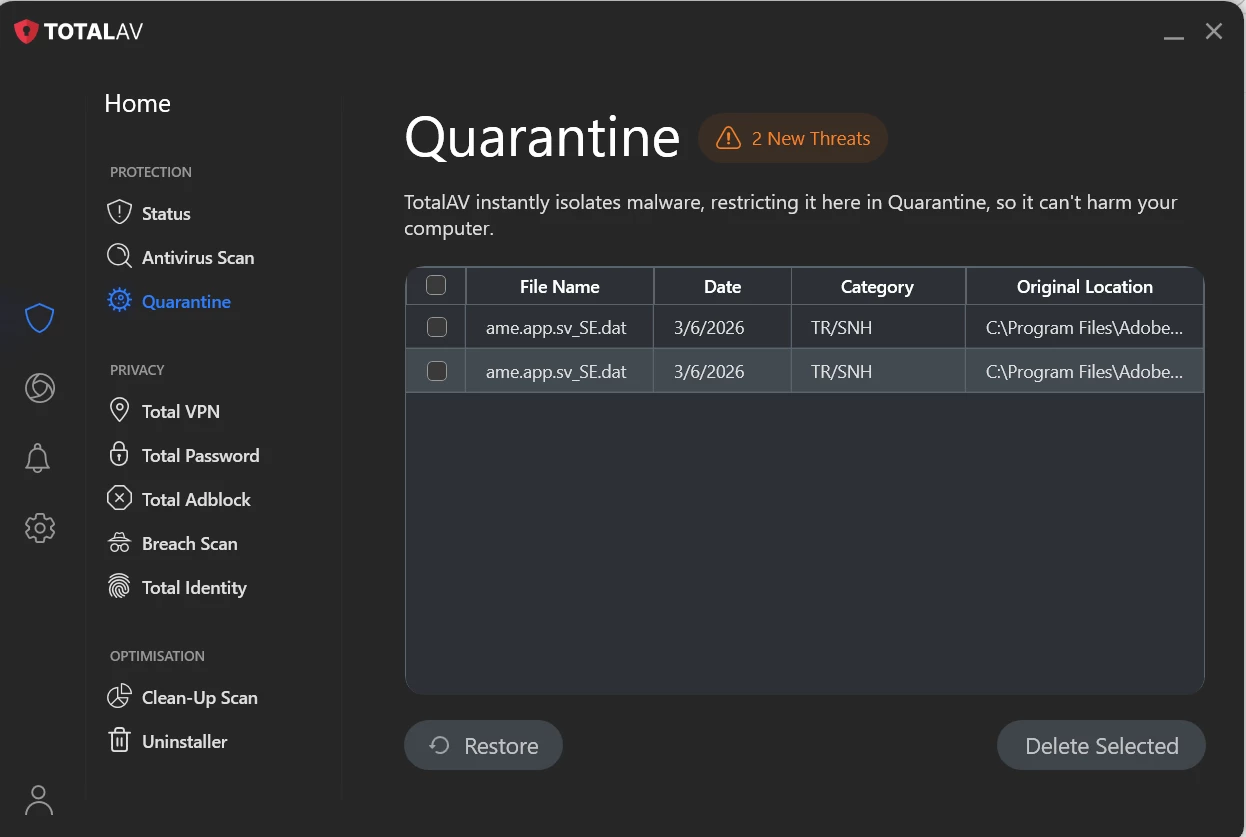Click the Restore circular arrow icon
The width and height of the screenshot is (1246, 837).
439,746
